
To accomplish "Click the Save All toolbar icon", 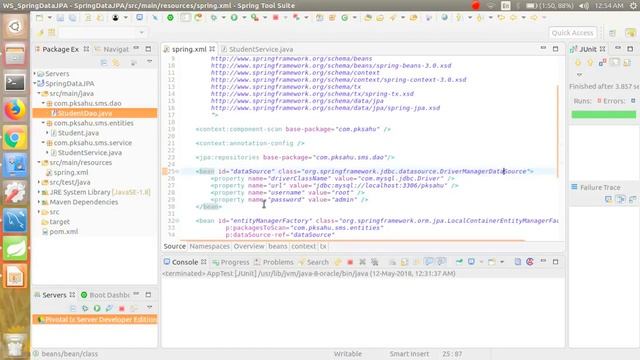I will click(x=73, y=18).
